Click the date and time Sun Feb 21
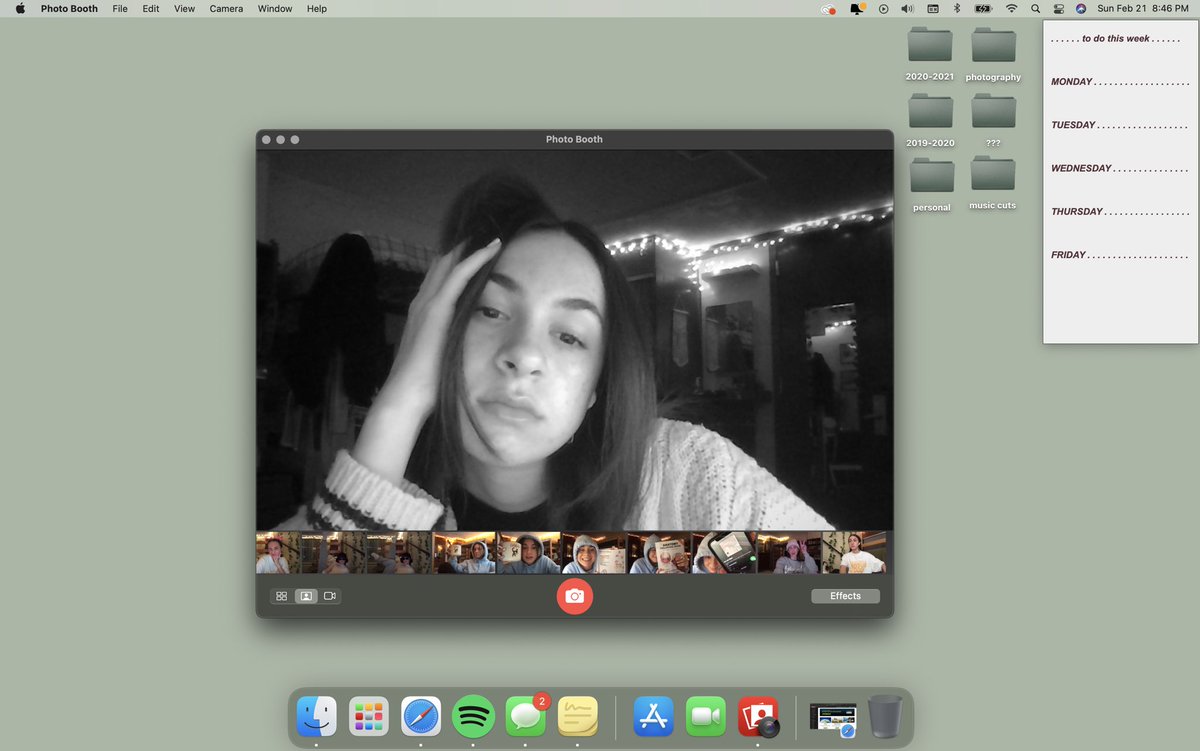This screenshot has width=1200, height=751. tap(1141, 8)
